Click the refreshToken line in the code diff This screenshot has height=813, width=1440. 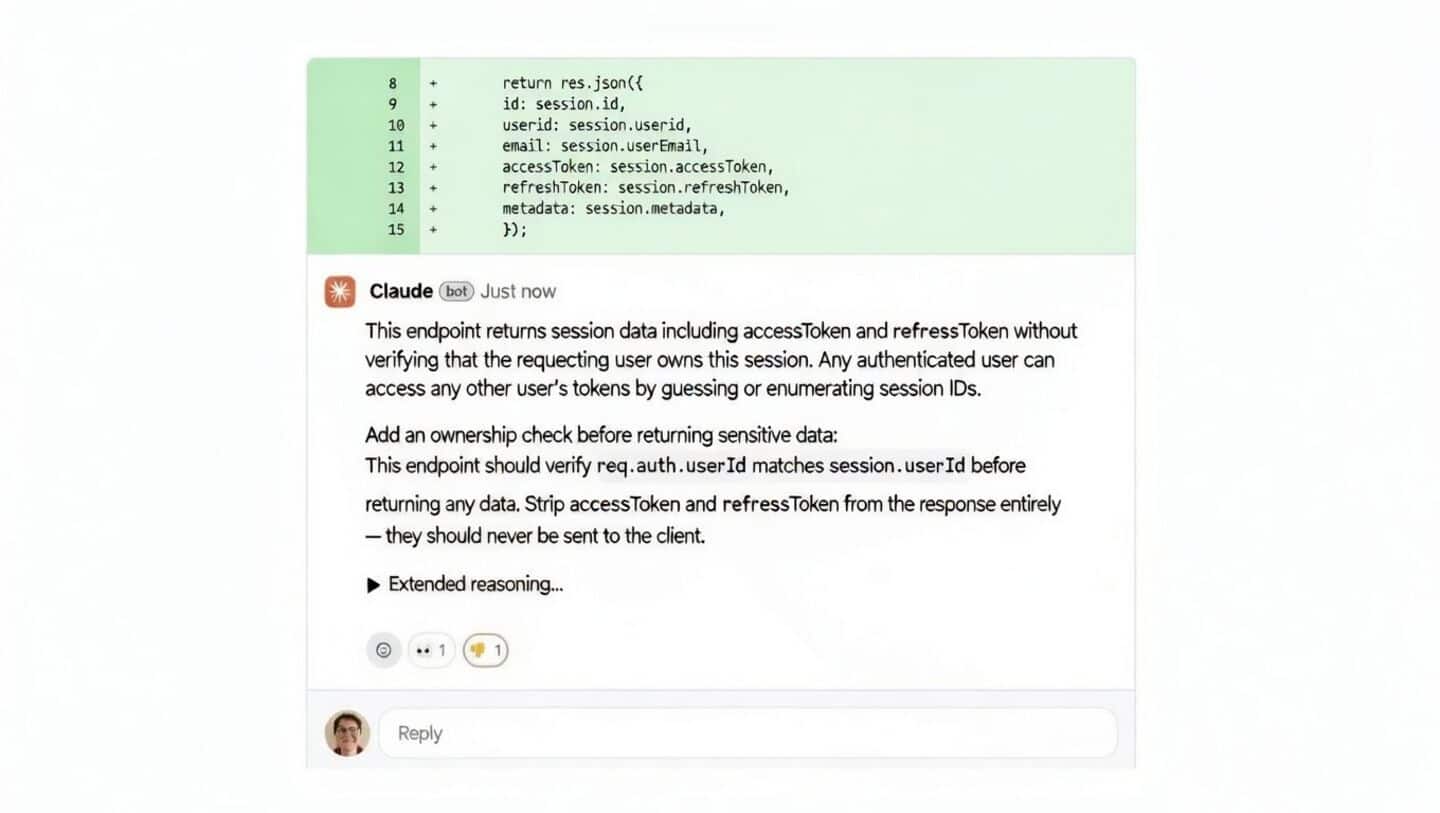pyautogui.click(x=645, y=187)
